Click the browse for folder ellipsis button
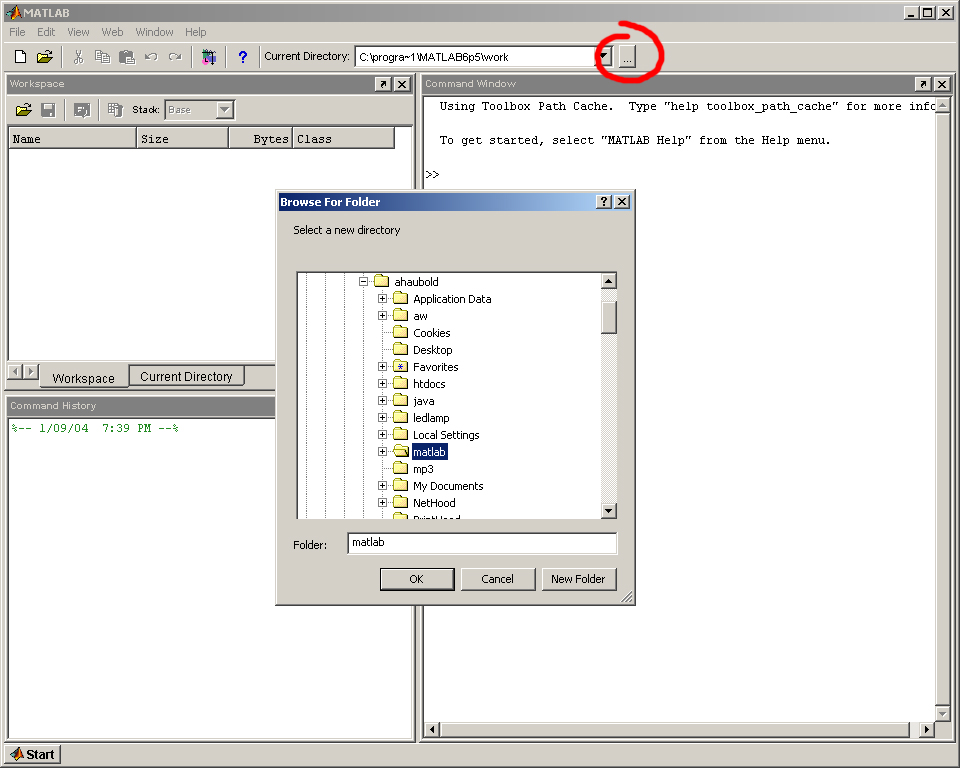This screenshot has width=960, height=768. coord(627,57)
